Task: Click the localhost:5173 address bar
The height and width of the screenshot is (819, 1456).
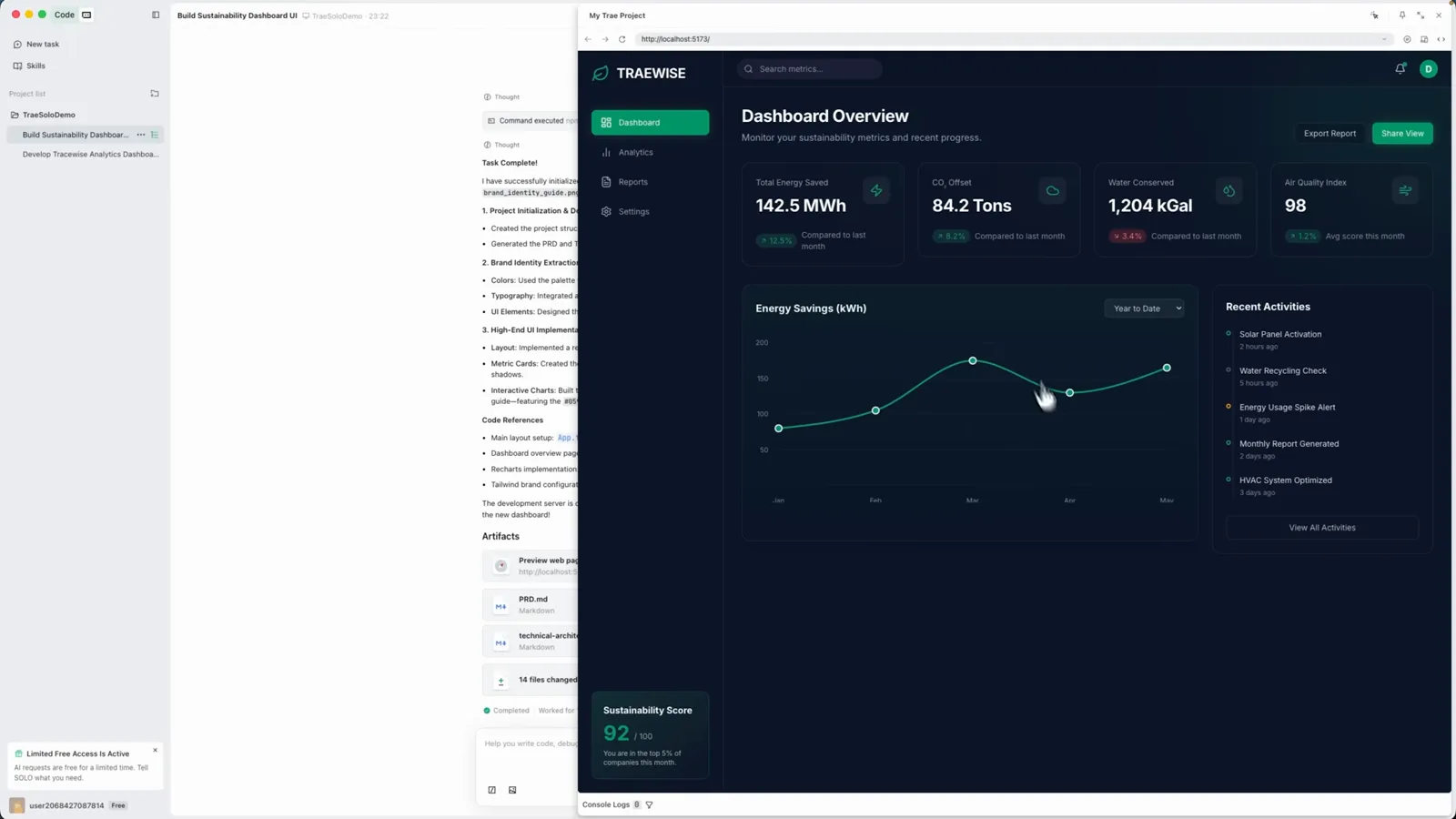Action: [1013, 39]
